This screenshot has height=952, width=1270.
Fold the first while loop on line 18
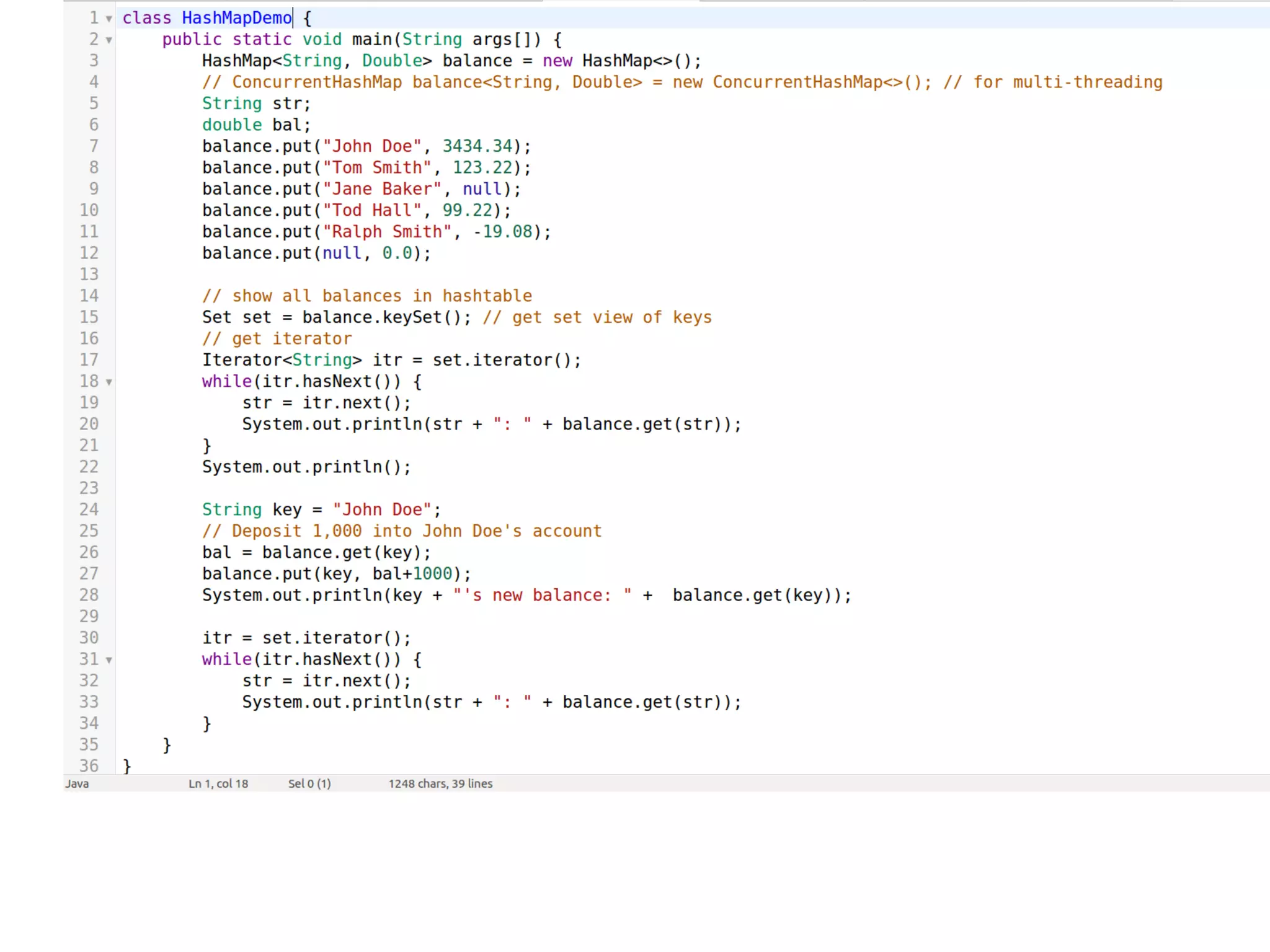tap(109, 382)
